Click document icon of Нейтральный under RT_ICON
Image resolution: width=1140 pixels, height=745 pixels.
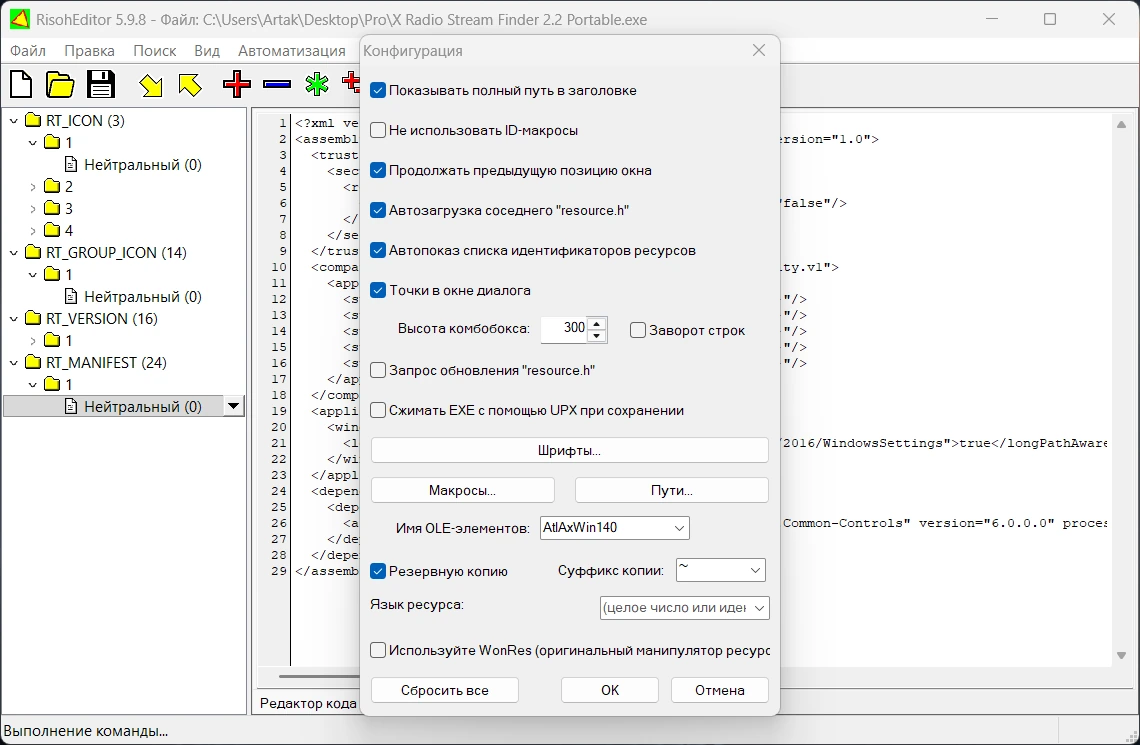pyautogui.click(x=71, y=164)
